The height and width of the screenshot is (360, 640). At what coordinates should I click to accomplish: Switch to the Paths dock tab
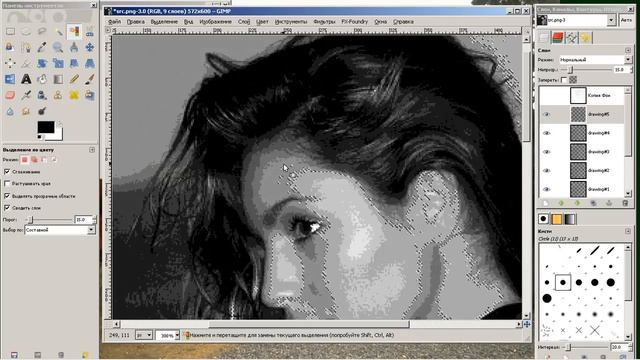(571, 38)
